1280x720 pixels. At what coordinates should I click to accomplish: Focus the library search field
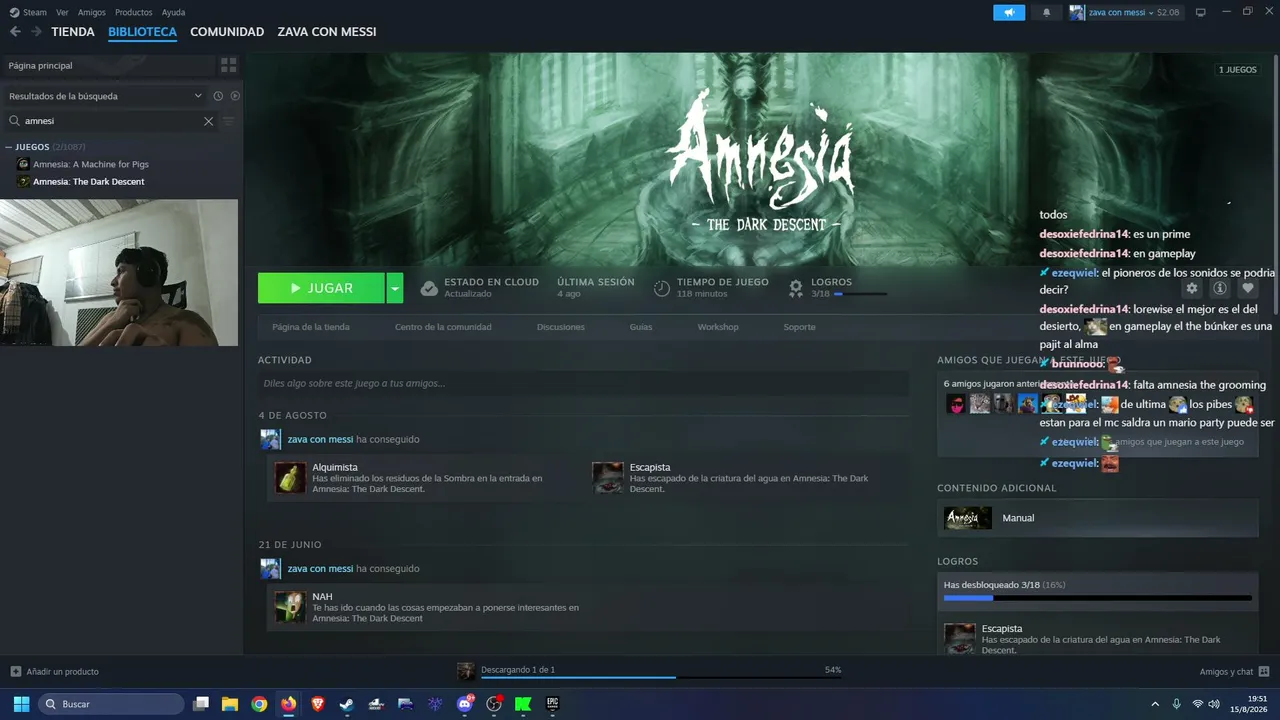(110, 121)
